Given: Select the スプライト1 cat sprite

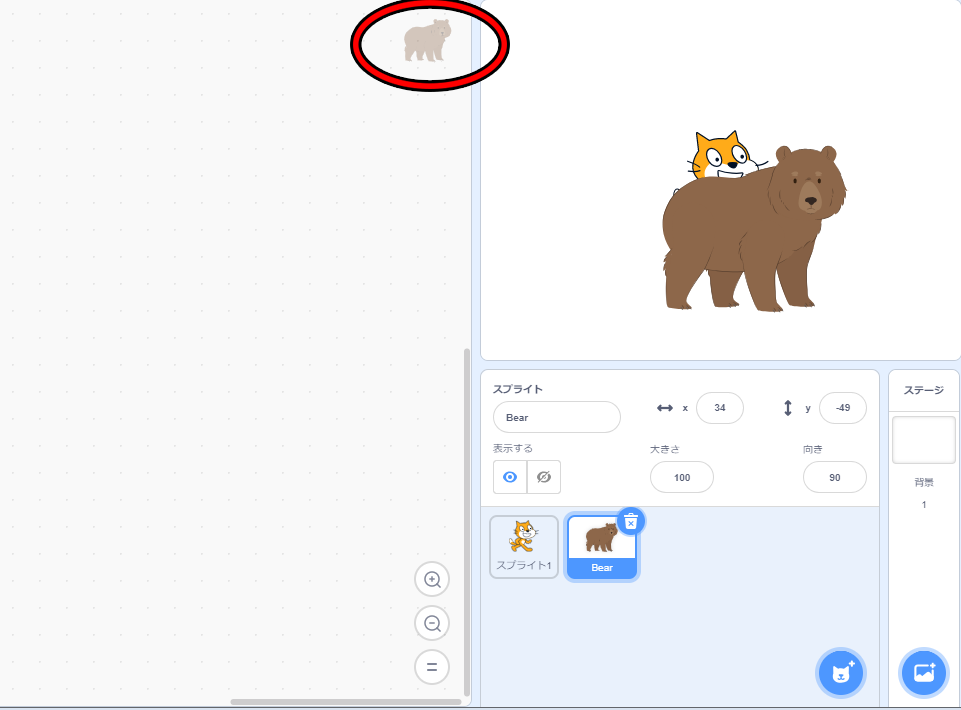Looking at the screenshot, I should click(524, 547).
